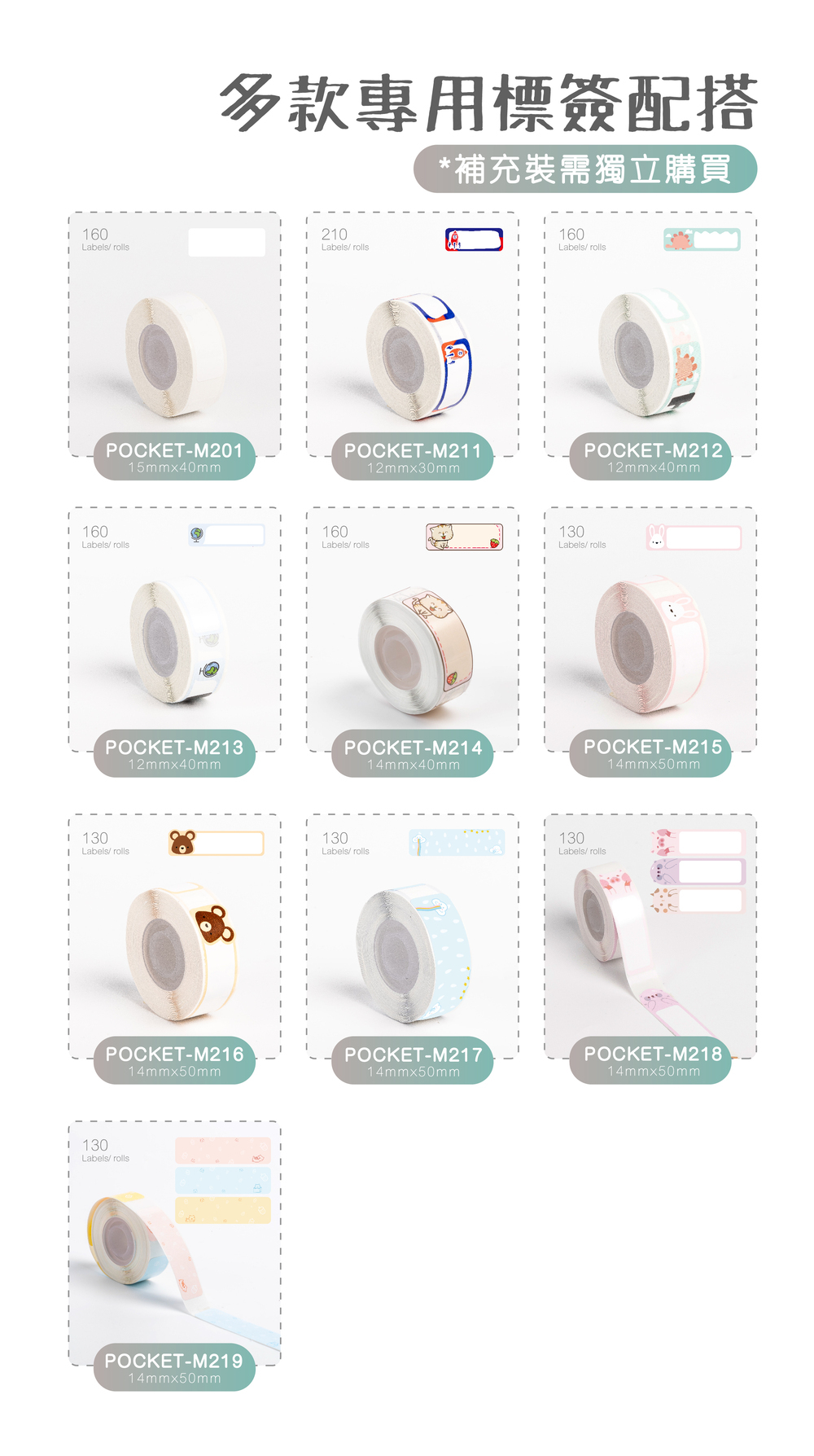Click the rocket label sample preview
Image resolution: width=814 pixels, height=1456 pixels.
click(x=474, y=239)
